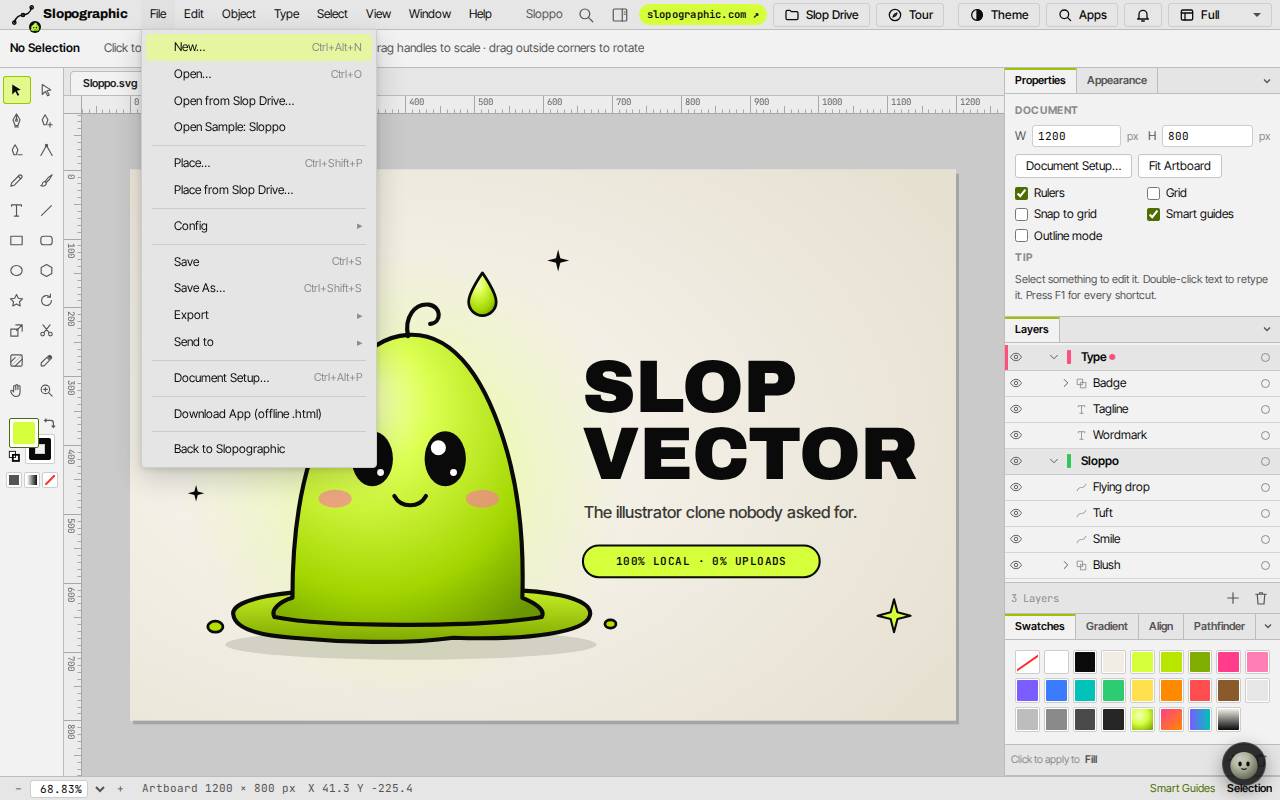Open the Gradient tab
This screenshot has height=800, width=1280.
(1106, 626)
